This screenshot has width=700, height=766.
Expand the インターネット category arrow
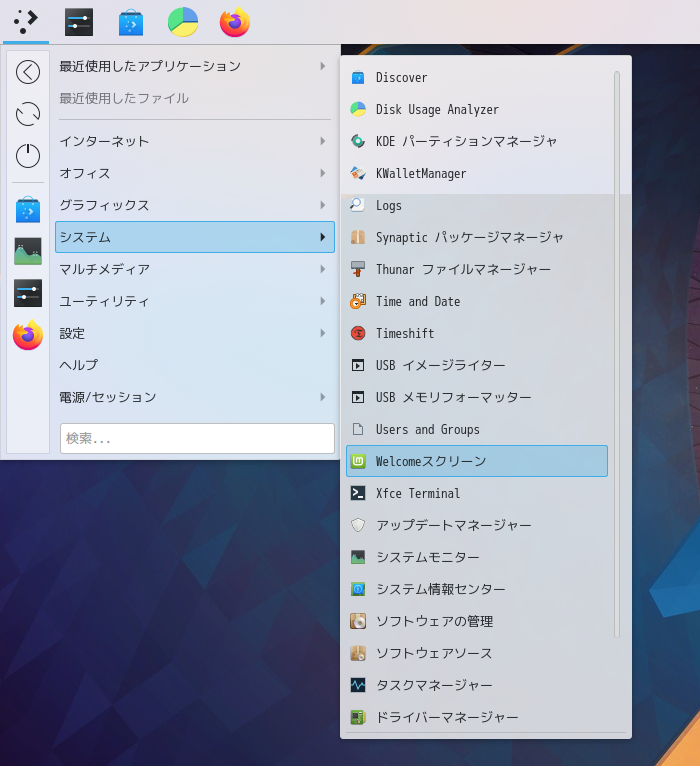(322, 141)
